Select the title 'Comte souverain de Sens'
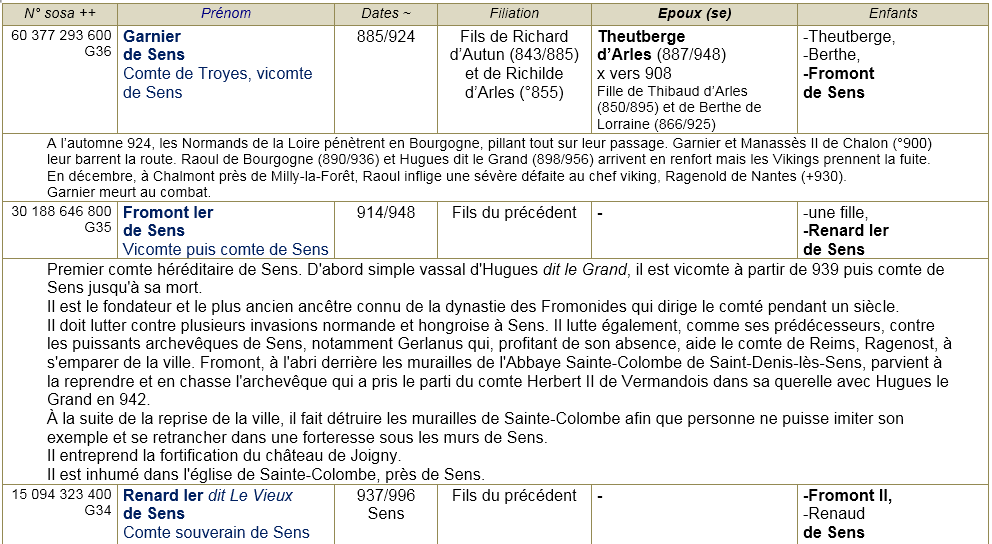Screen dimensions: 992x544 [216, 533]
